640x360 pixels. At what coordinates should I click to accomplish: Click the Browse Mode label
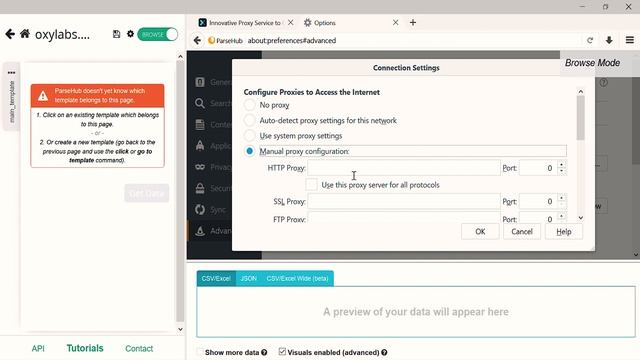[x=592, y=63]
